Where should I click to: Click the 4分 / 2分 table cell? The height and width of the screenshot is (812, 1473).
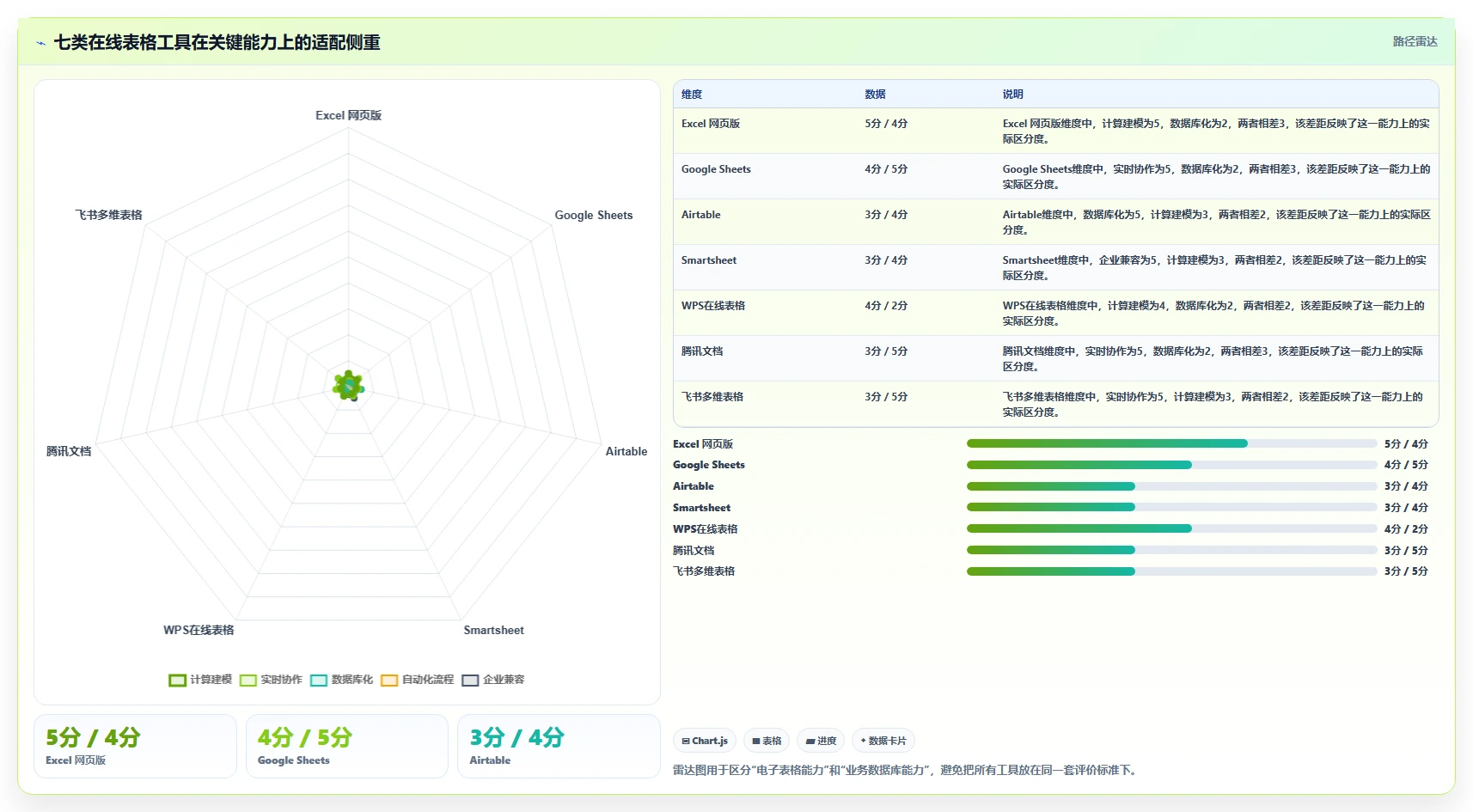tap(886, 306)
